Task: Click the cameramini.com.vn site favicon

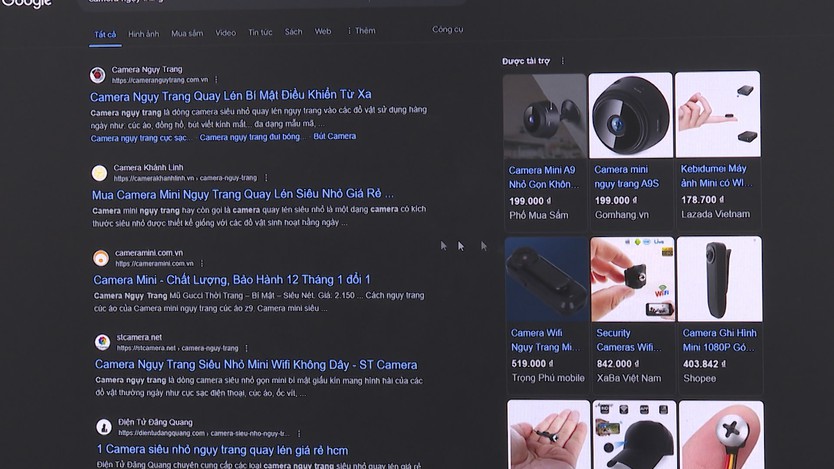Action: (x=101, y=258)
